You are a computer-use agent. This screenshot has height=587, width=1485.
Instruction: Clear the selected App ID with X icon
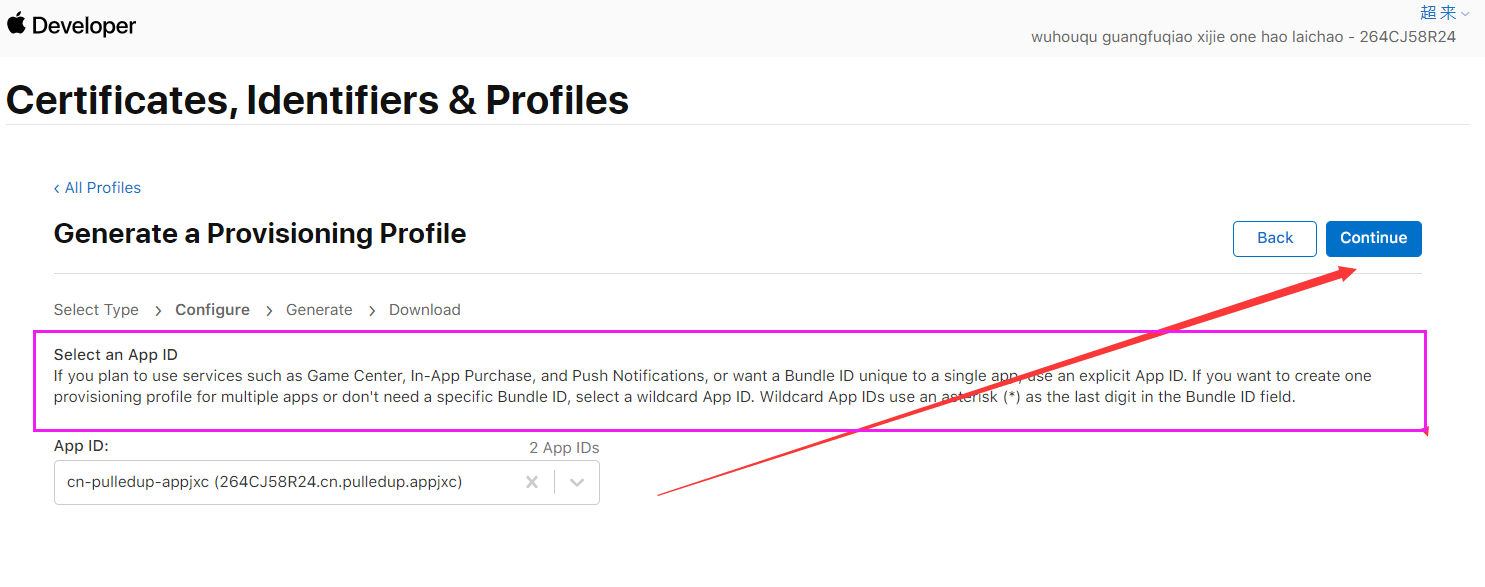(x=532, y=482)
